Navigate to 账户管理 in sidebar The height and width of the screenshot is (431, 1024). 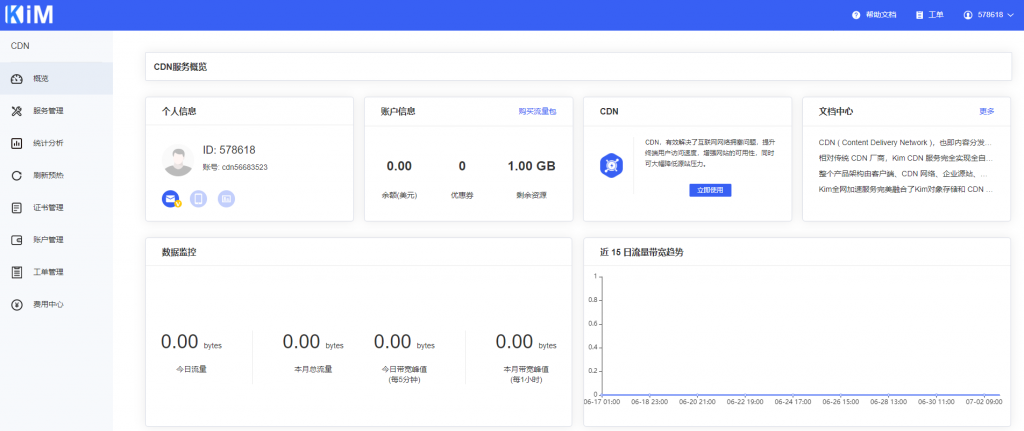click(x=48, y=240)
